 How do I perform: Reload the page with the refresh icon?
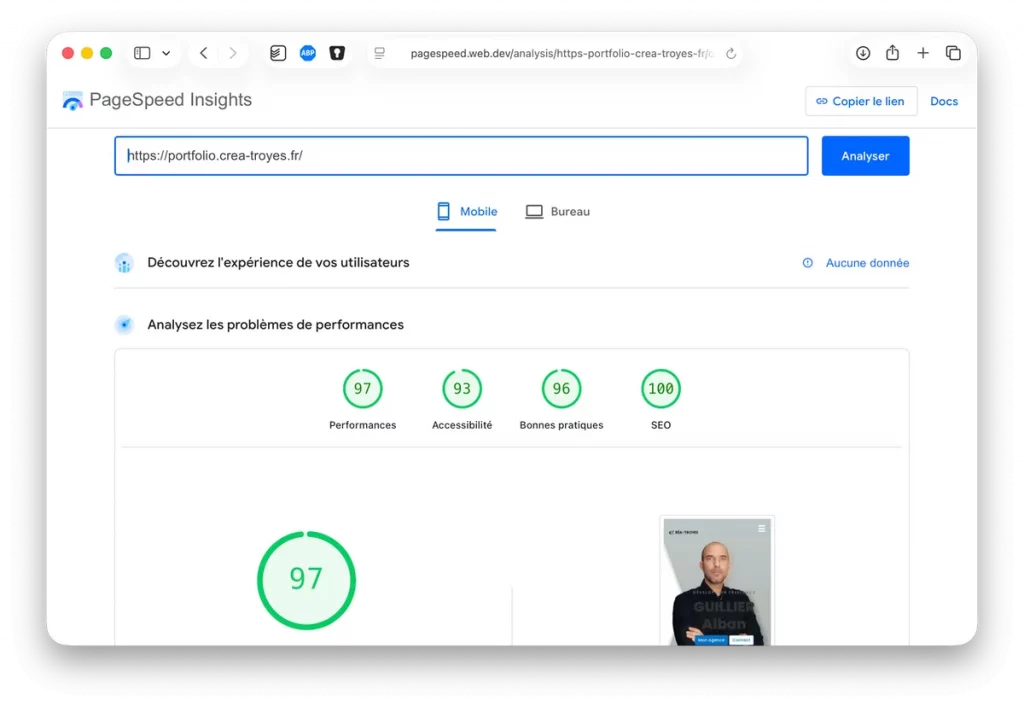tap(731, 53)
